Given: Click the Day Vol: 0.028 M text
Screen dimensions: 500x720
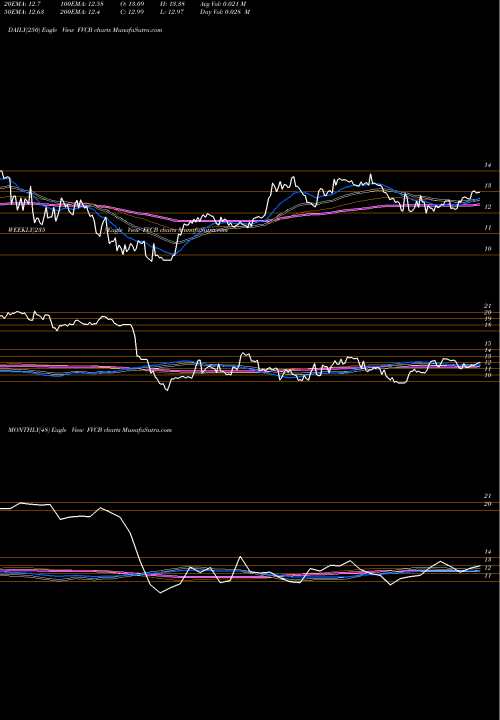Looking at the screenshot, I should [225, 12].
